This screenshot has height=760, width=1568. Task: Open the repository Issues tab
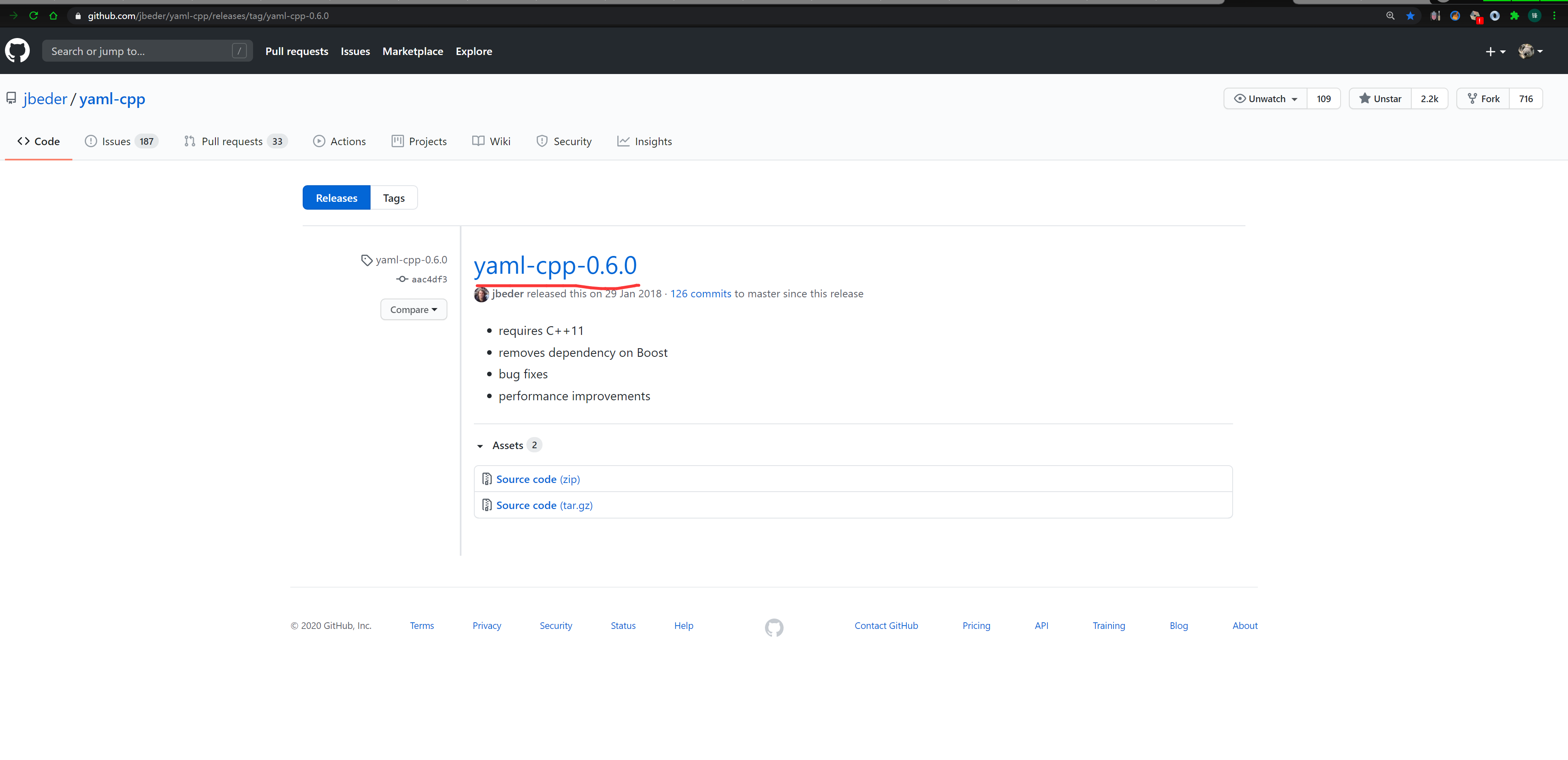tap(116, 141)
